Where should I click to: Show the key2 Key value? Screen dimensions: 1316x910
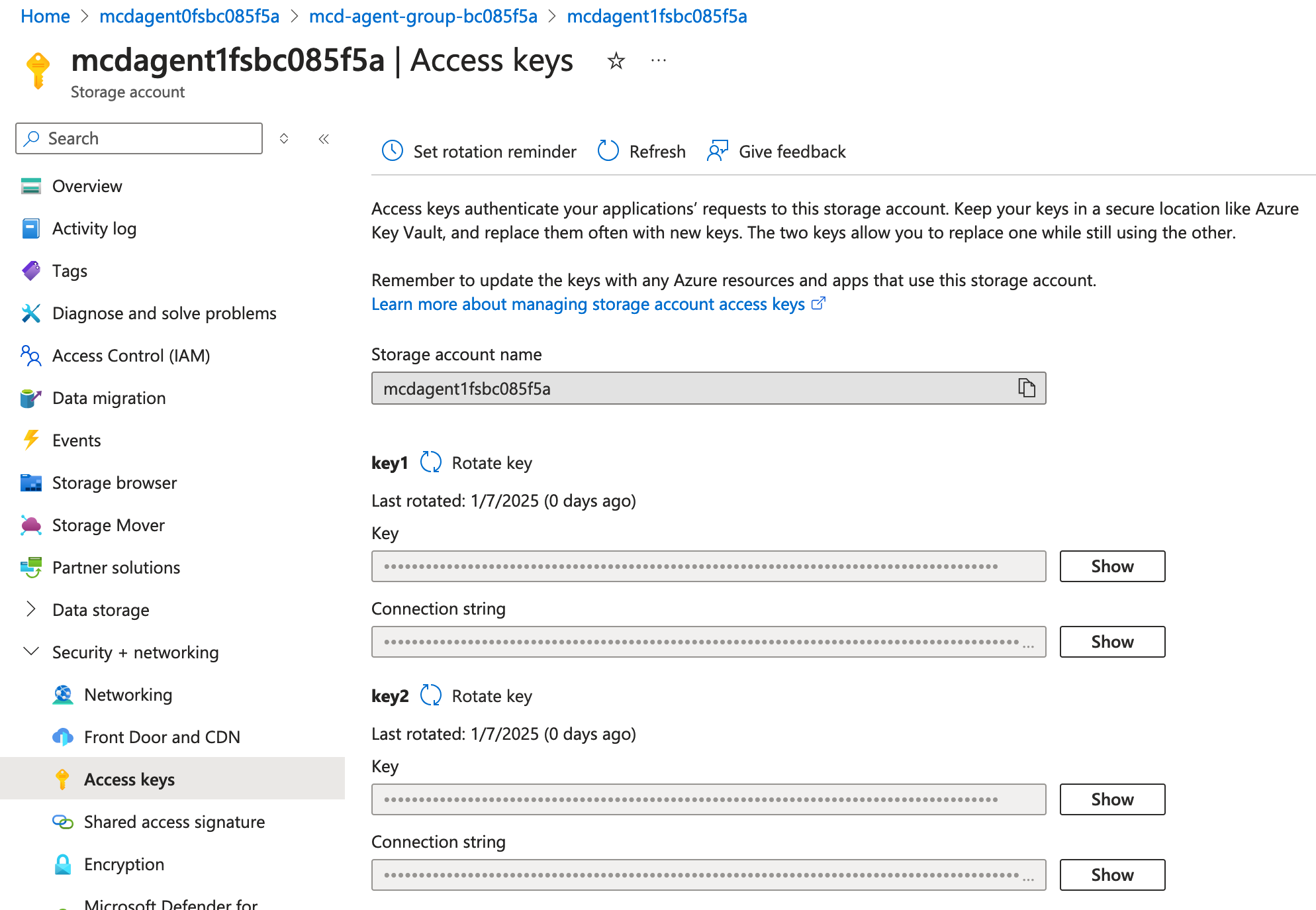point(1112,799)
